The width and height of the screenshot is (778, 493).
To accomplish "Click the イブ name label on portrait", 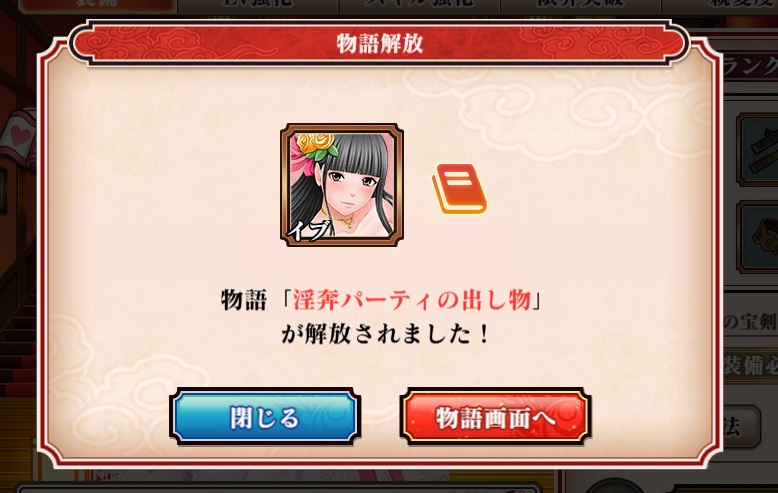I will tap(309, 230).
